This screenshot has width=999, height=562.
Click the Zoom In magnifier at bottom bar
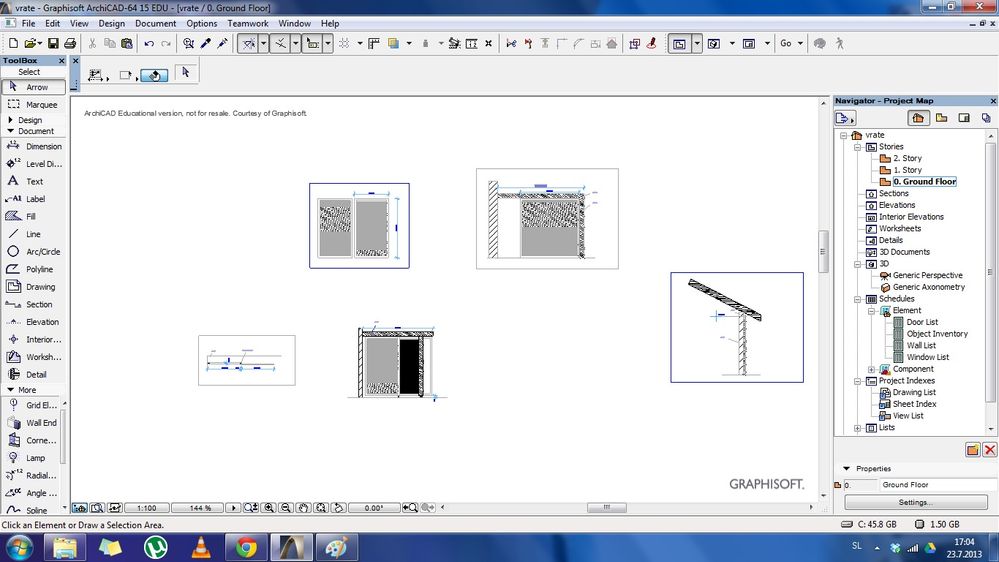tap(269, 508)
